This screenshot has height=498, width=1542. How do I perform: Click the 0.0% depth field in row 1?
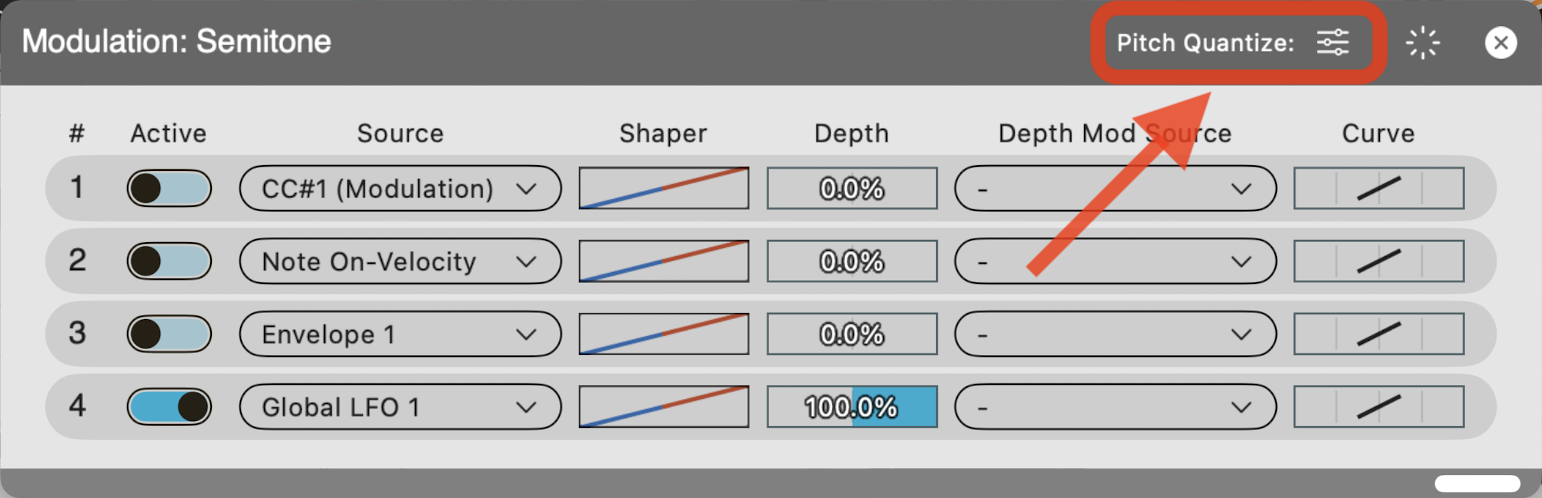852,188
